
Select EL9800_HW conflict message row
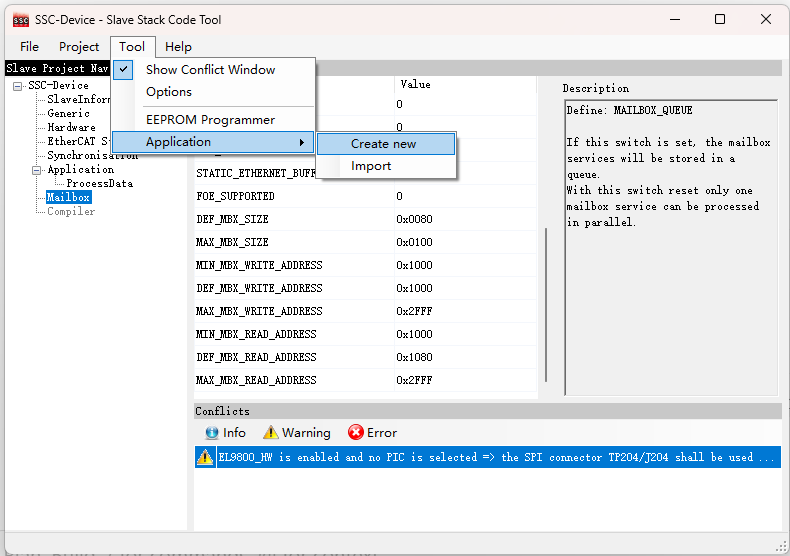point(488,457)
